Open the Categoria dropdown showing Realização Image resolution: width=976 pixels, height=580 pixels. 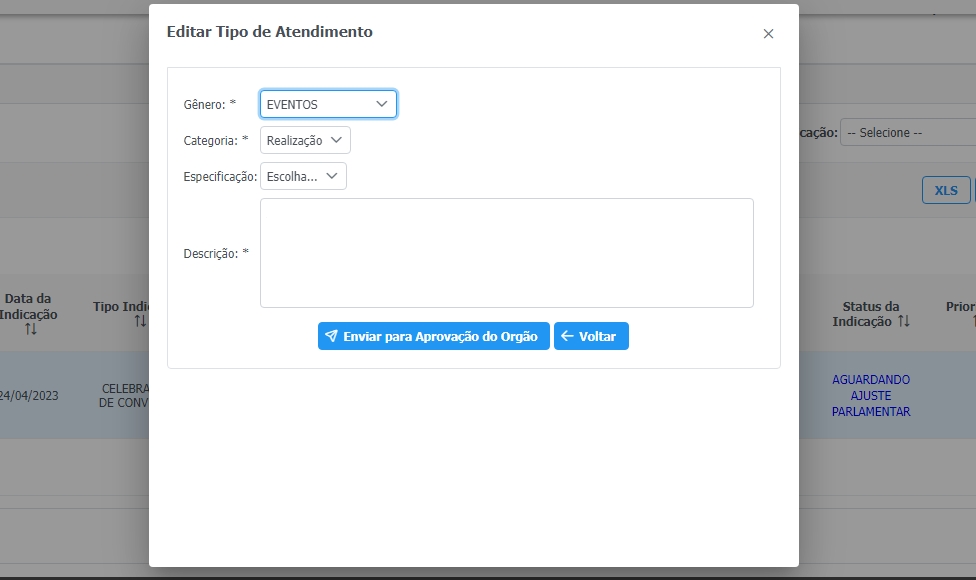[x=305, y=140]
